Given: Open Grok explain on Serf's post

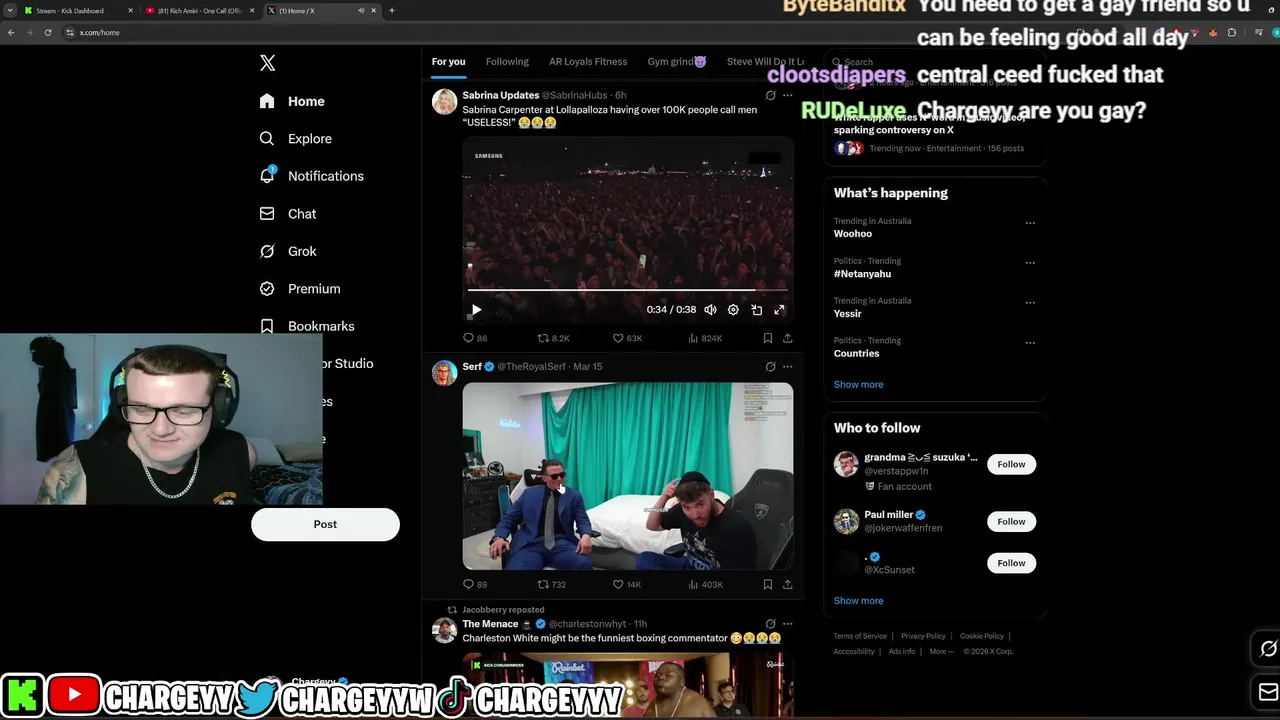Looking at the screenshot, I should 770,367.
